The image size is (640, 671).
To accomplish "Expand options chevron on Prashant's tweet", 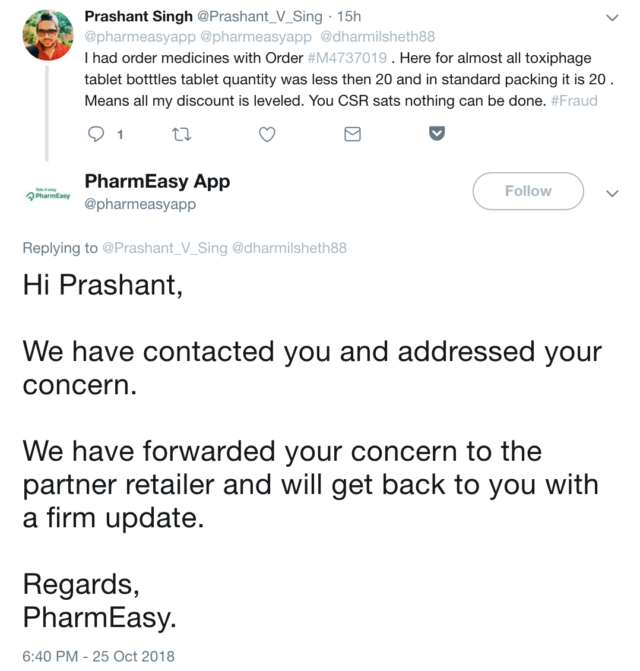I will click(613, 17).
